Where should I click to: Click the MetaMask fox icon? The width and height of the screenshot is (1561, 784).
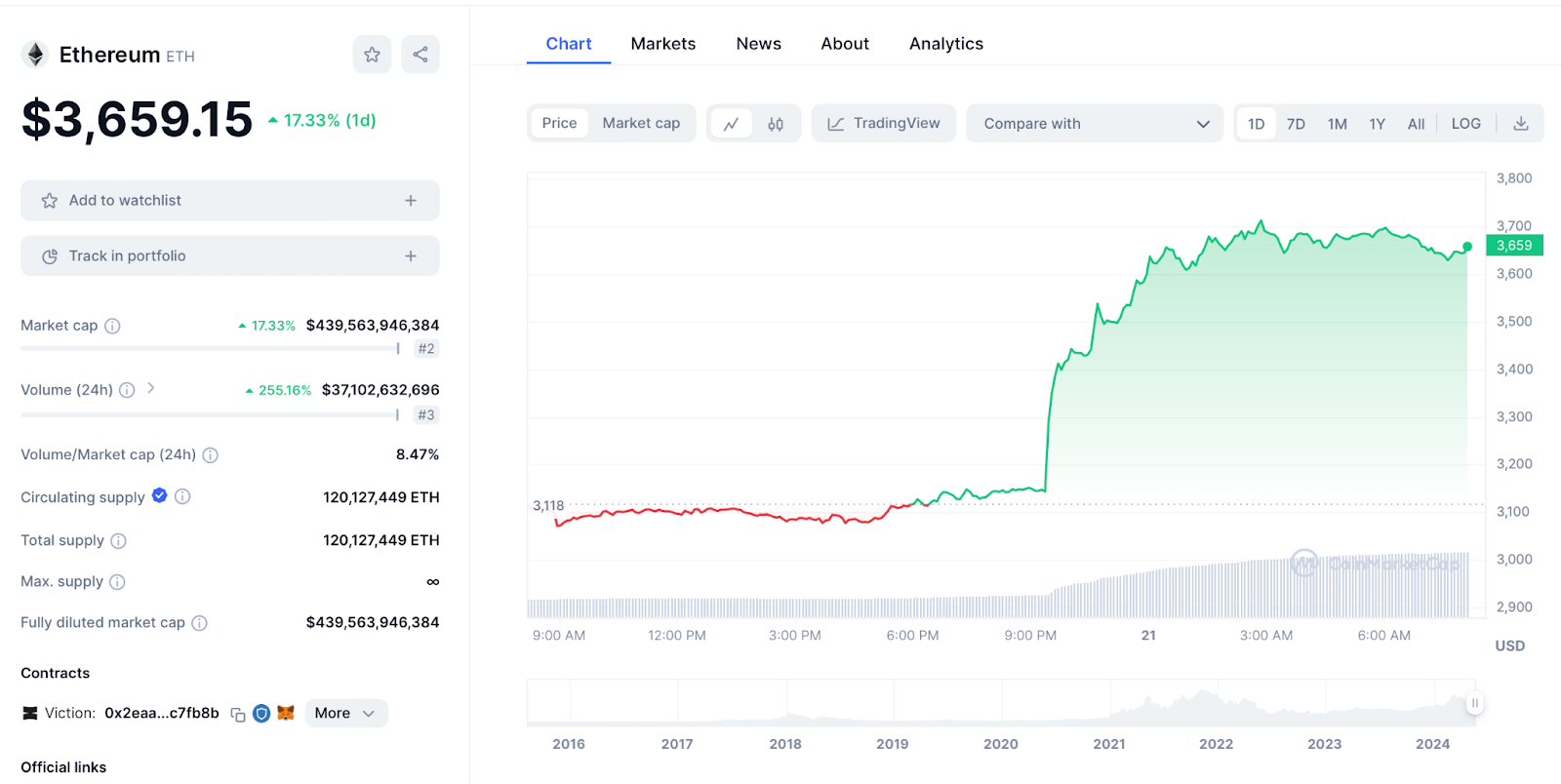click(286, 713)
